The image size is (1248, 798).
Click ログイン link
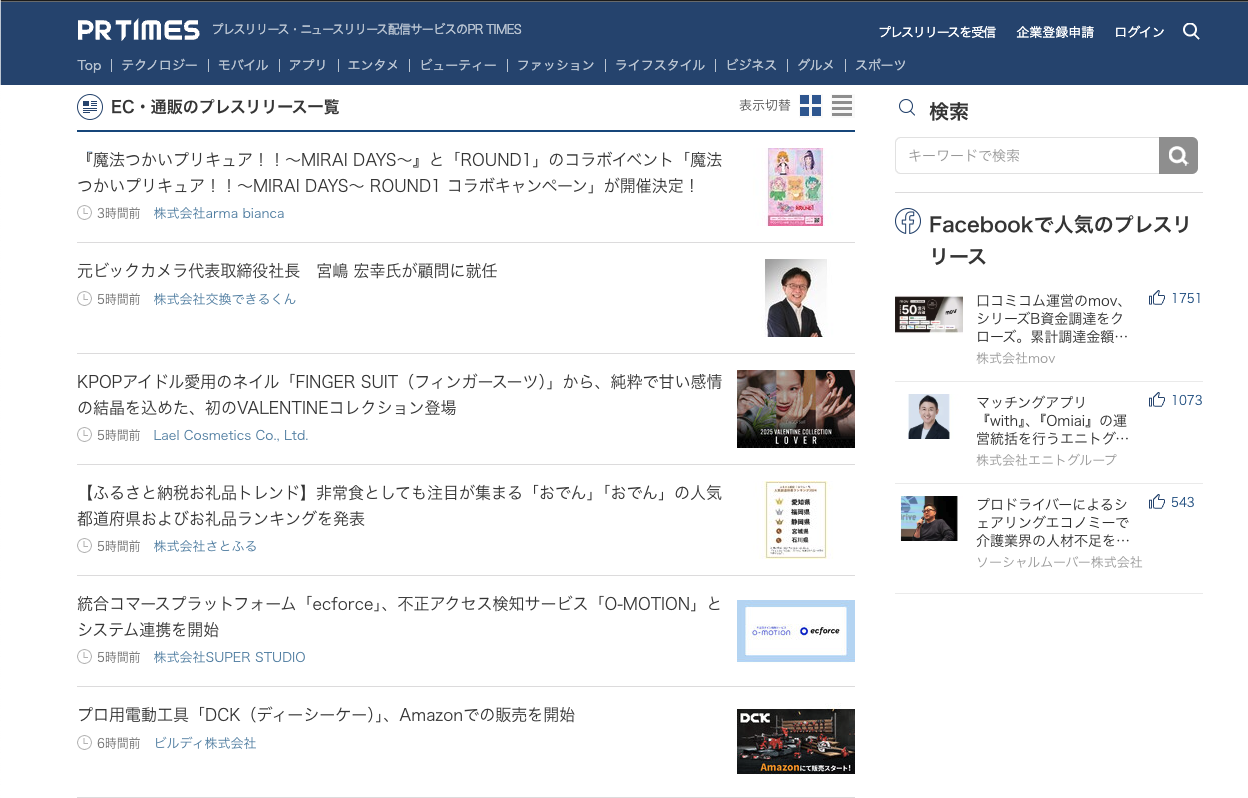[x=1139, y=32]
